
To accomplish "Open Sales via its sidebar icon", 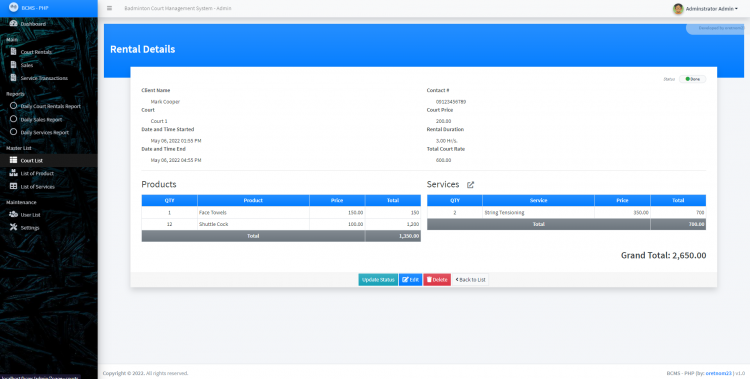I will 13,65.
